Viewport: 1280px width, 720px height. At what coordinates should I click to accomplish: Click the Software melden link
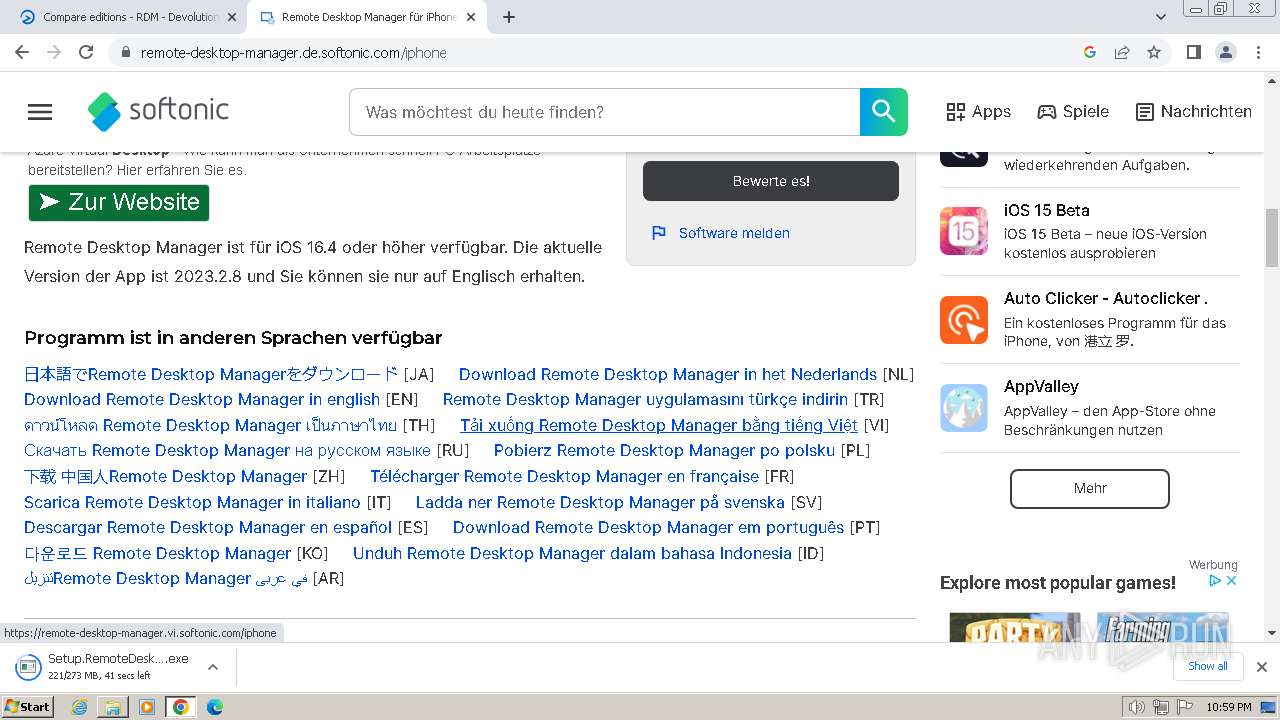click(734, 233)
